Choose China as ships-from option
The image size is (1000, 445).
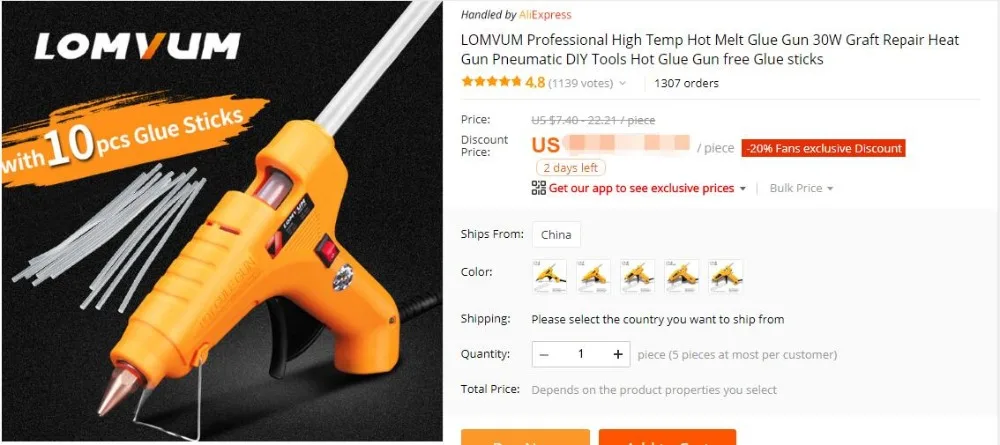click(556, 235)
